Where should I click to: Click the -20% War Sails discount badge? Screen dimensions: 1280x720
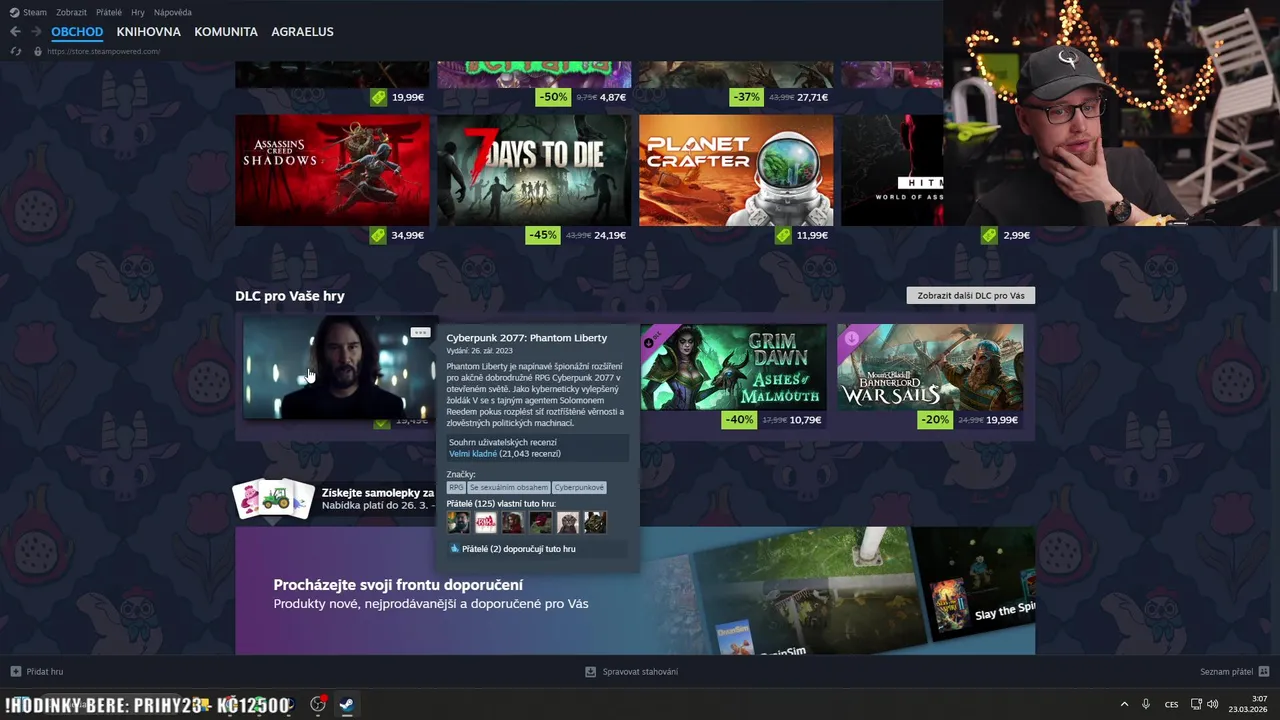point(935,420)
